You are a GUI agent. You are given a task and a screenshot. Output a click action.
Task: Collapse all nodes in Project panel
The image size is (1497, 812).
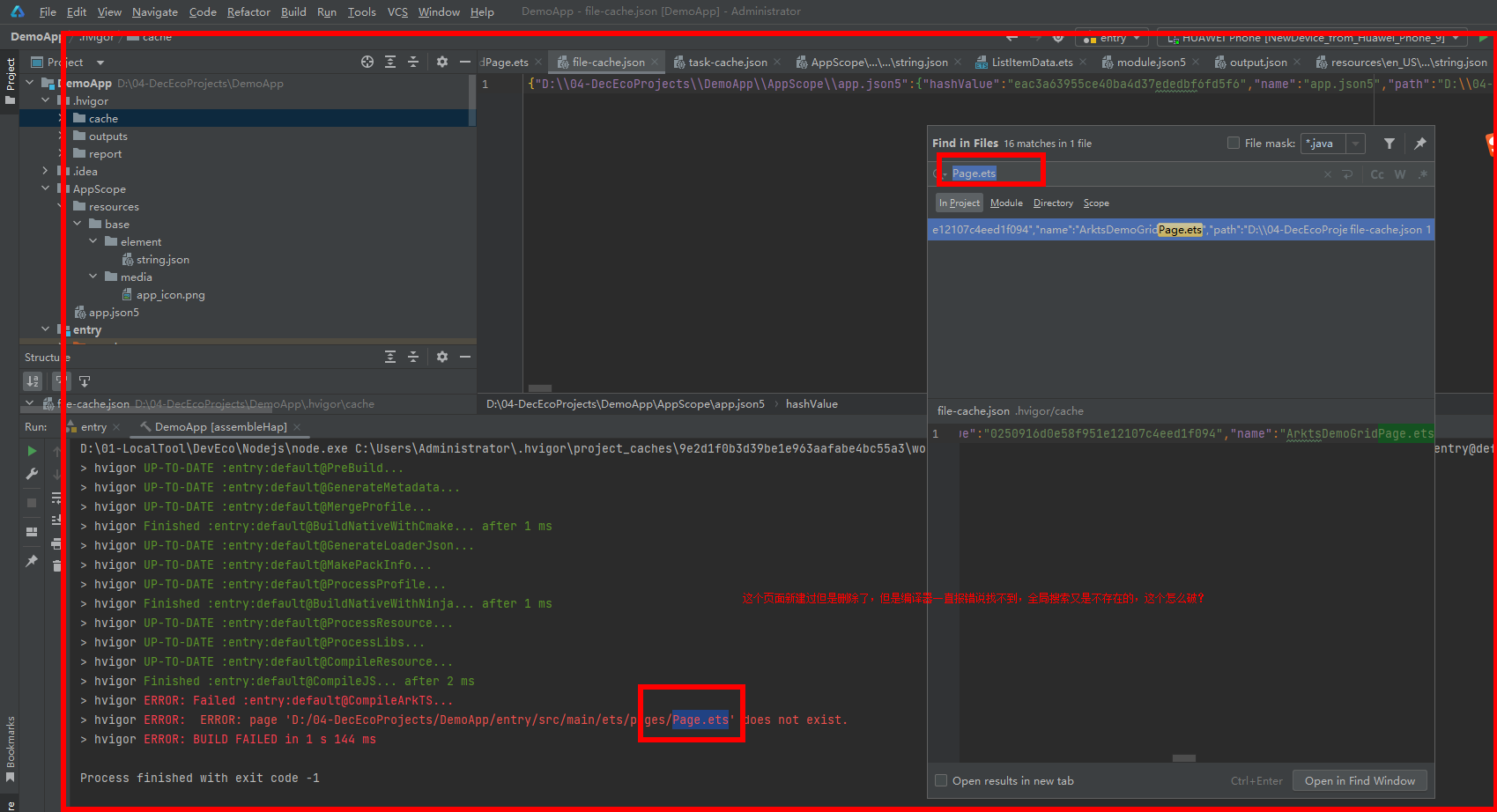coord(413,62)
